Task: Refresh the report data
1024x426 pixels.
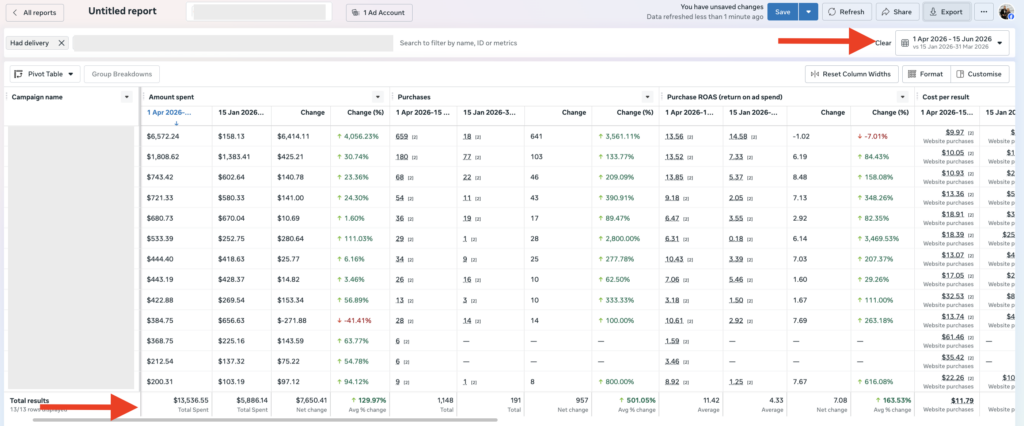Action: click(846, 12)
